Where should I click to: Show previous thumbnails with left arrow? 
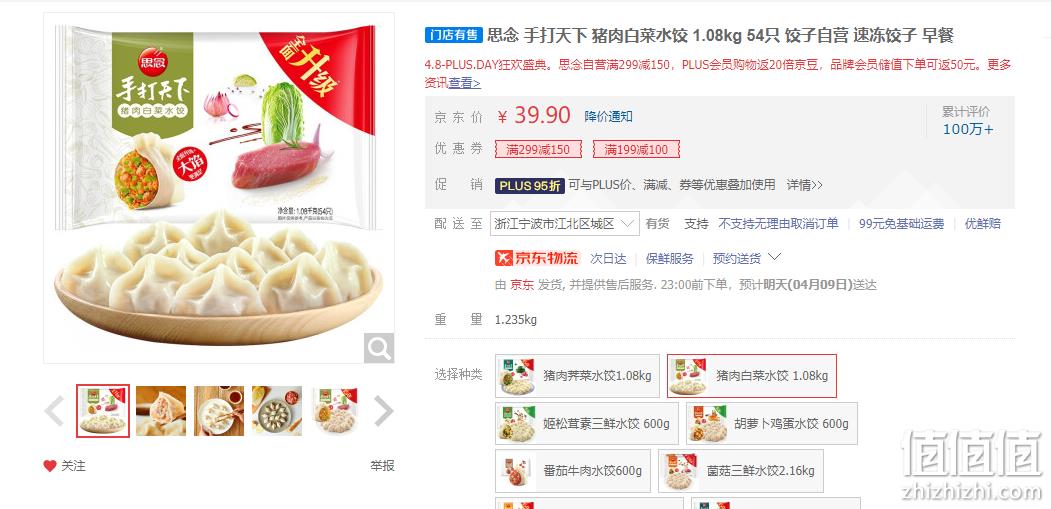[x=54, y=411]
